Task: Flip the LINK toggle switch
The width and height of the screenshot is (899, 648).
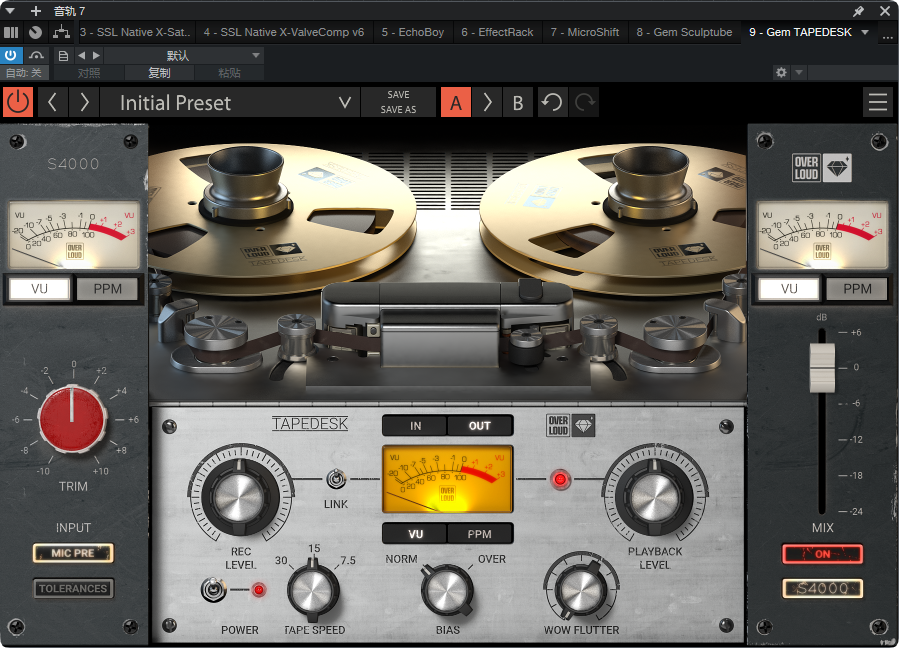Action: [336, 479]
